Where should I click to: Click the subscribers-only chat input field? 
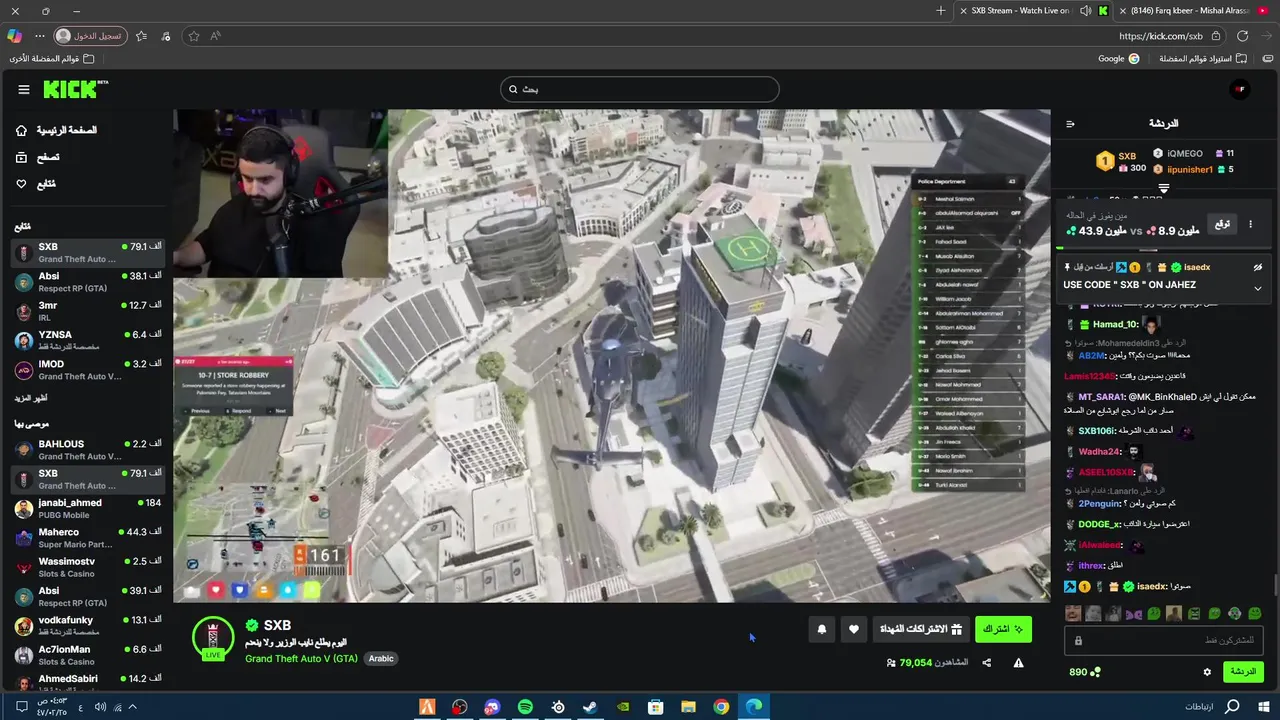point(1164,640)
